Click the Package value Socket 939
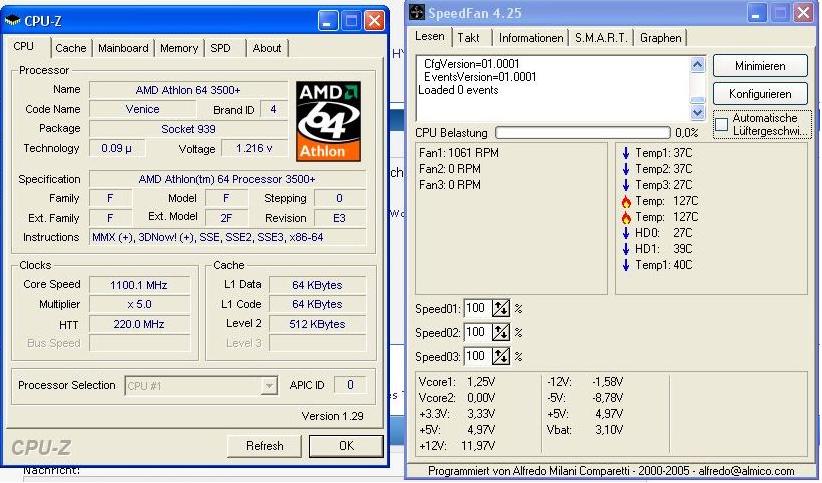The width and height of the screenshot is (822, 483). coord(188,129)
